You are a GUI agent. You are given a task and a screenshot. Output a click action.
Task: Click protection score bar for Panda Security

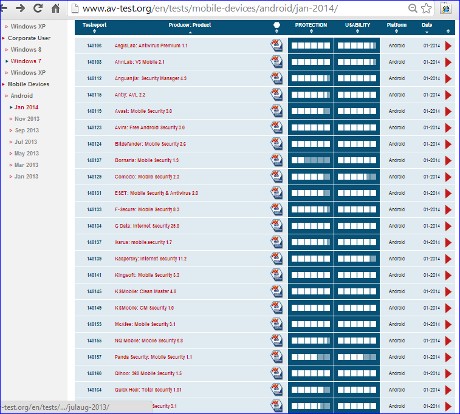click(311, 357)
